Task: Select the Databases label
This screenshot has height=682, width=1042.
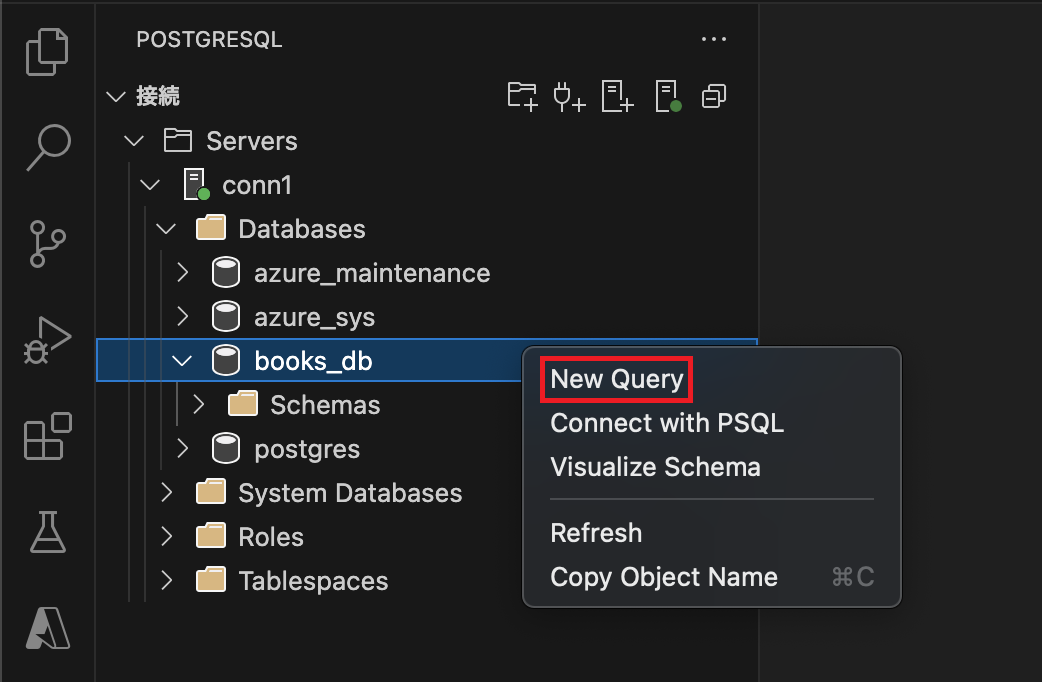Action: click(x=302, y=229)
